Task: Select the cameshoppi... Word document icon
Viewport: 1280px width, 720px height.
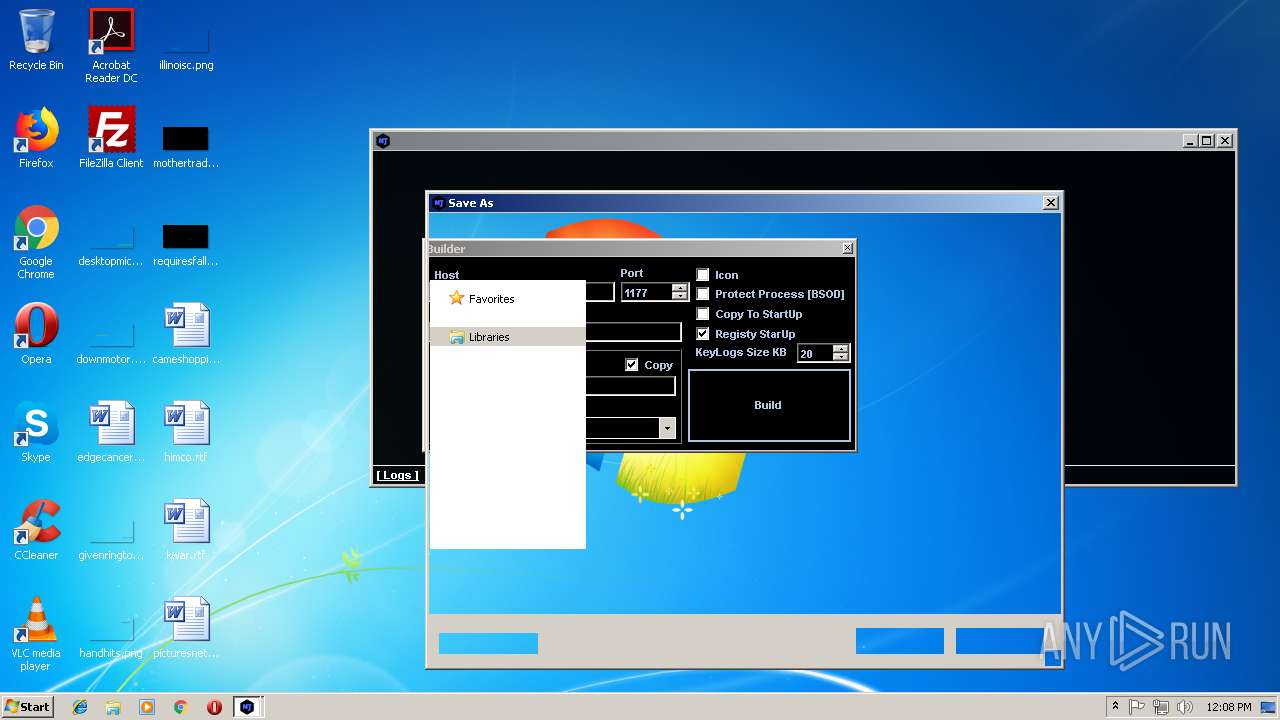Action: [x=186, y=334]
